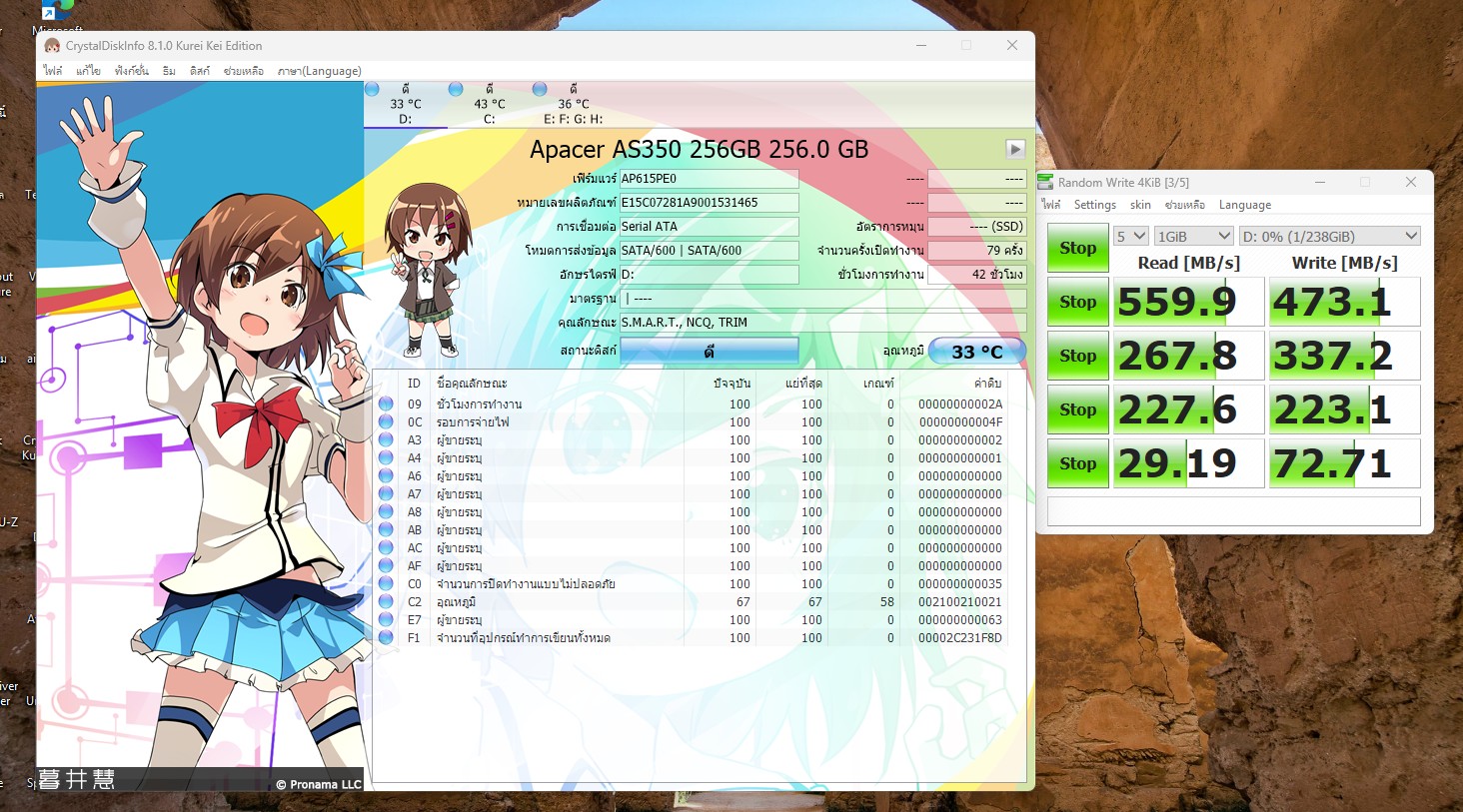This screenshot has height=812, width=1463.
Task: Open the Settings menu in CrystalDiskMark
Action: tap(1094, 205)
